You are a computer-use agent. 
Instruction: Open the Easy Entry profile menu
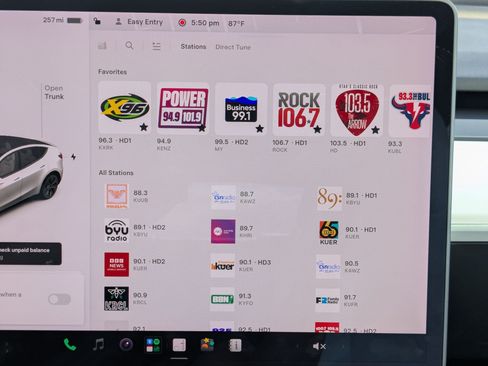pyautogui.click(x=139, y=22)
